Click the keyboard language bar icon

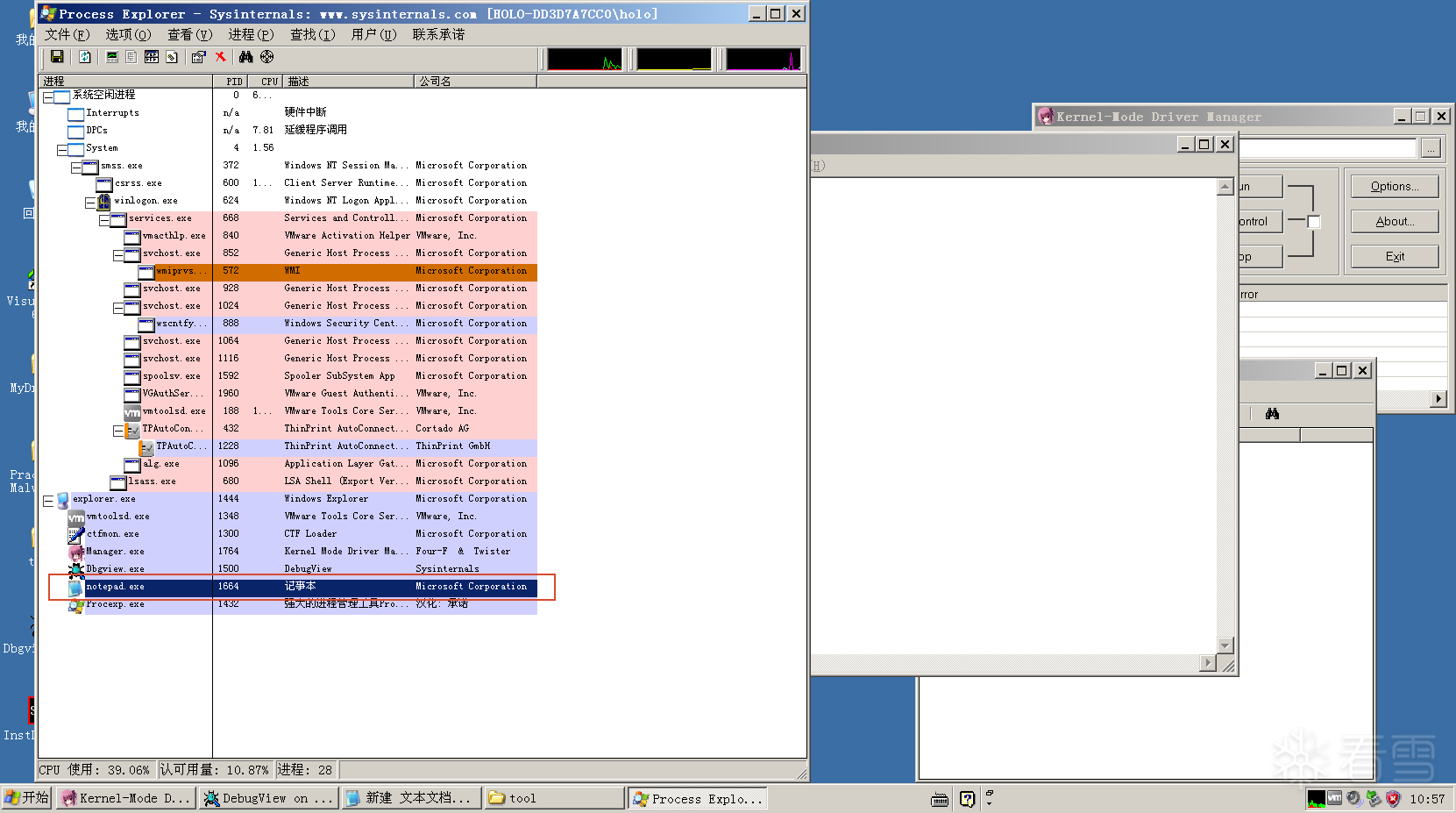click(940, 799)
